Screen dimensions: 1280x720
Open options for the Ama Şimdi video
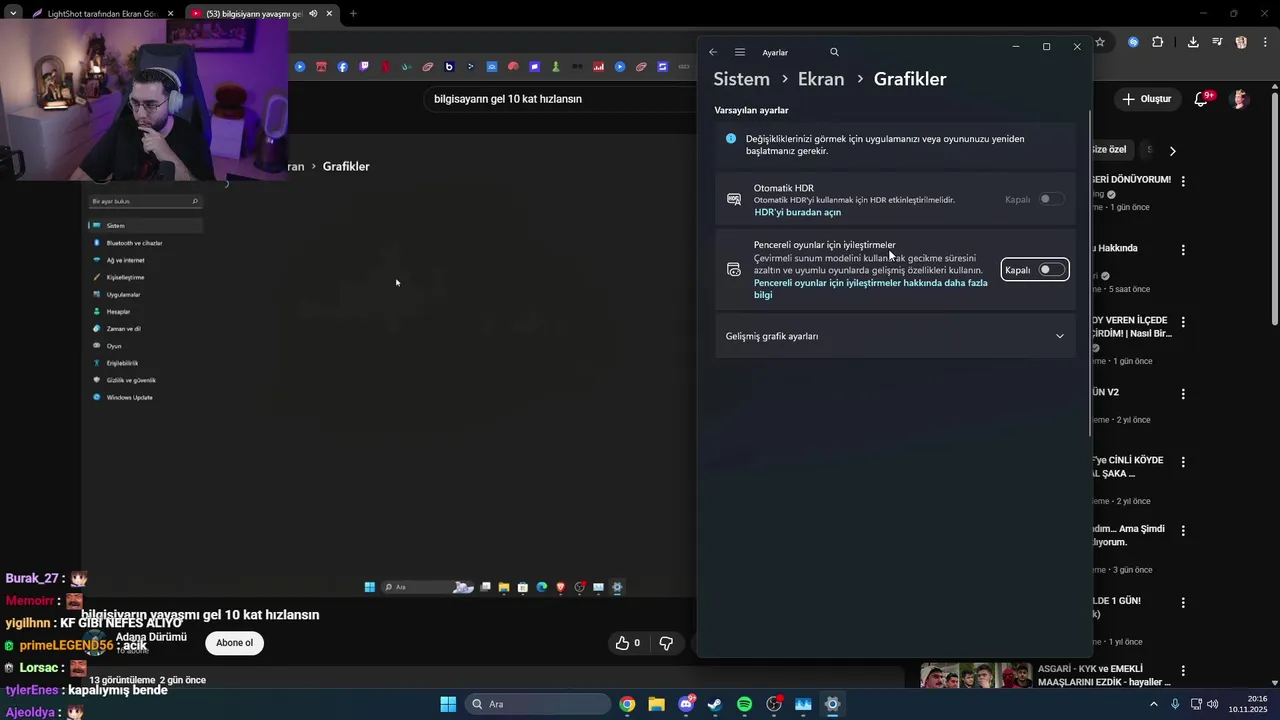pyautogui.click(x=1183, y=531)
